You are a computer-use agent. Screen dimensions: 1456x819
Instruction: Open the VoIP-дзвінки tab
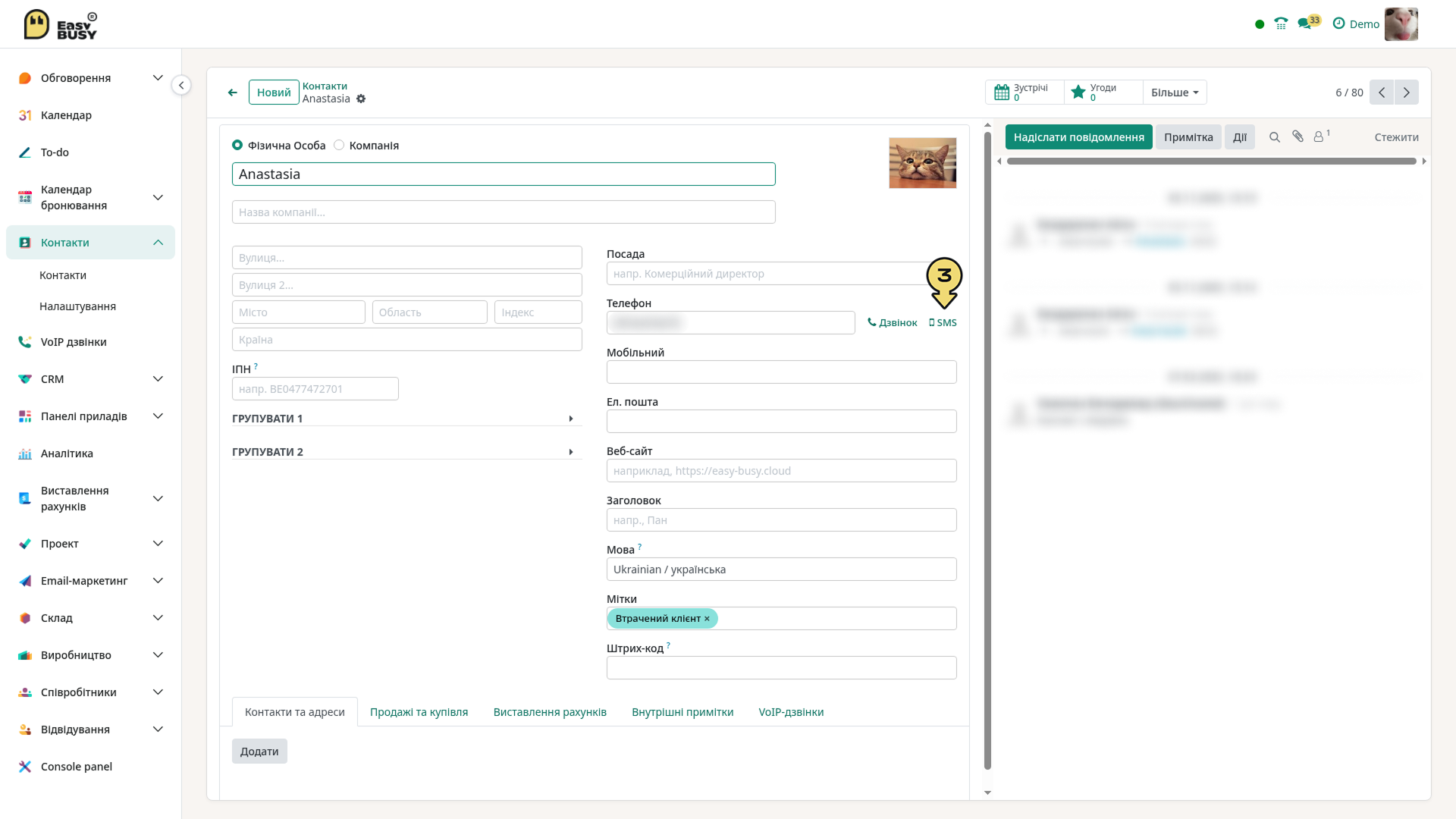point(791,712)
